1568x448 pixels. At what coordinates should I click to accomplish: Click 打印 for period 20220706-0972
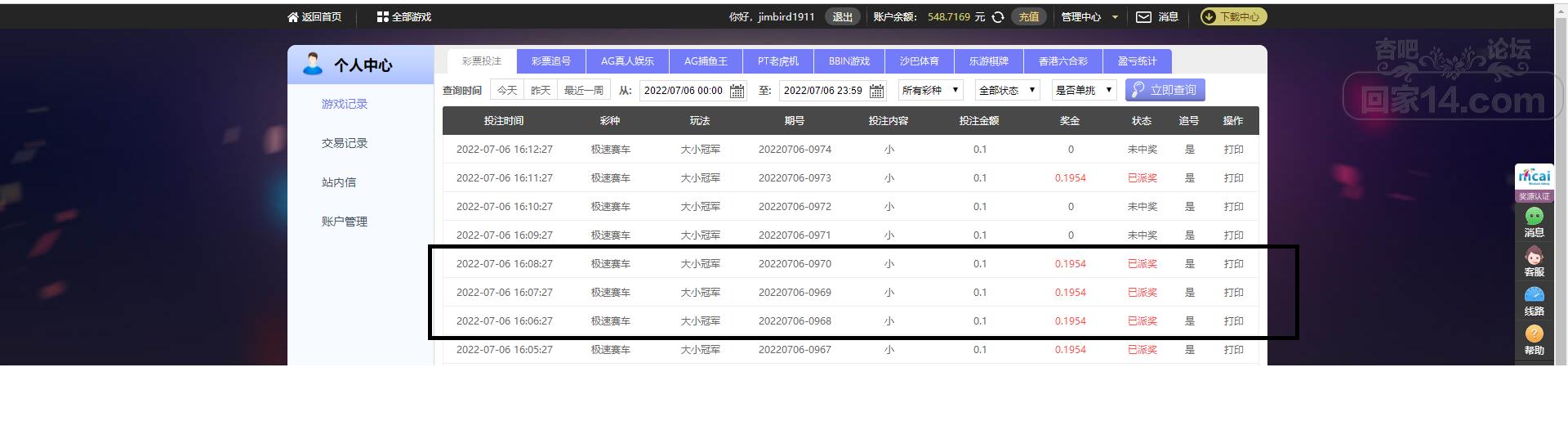click(x=1234, y=207)
